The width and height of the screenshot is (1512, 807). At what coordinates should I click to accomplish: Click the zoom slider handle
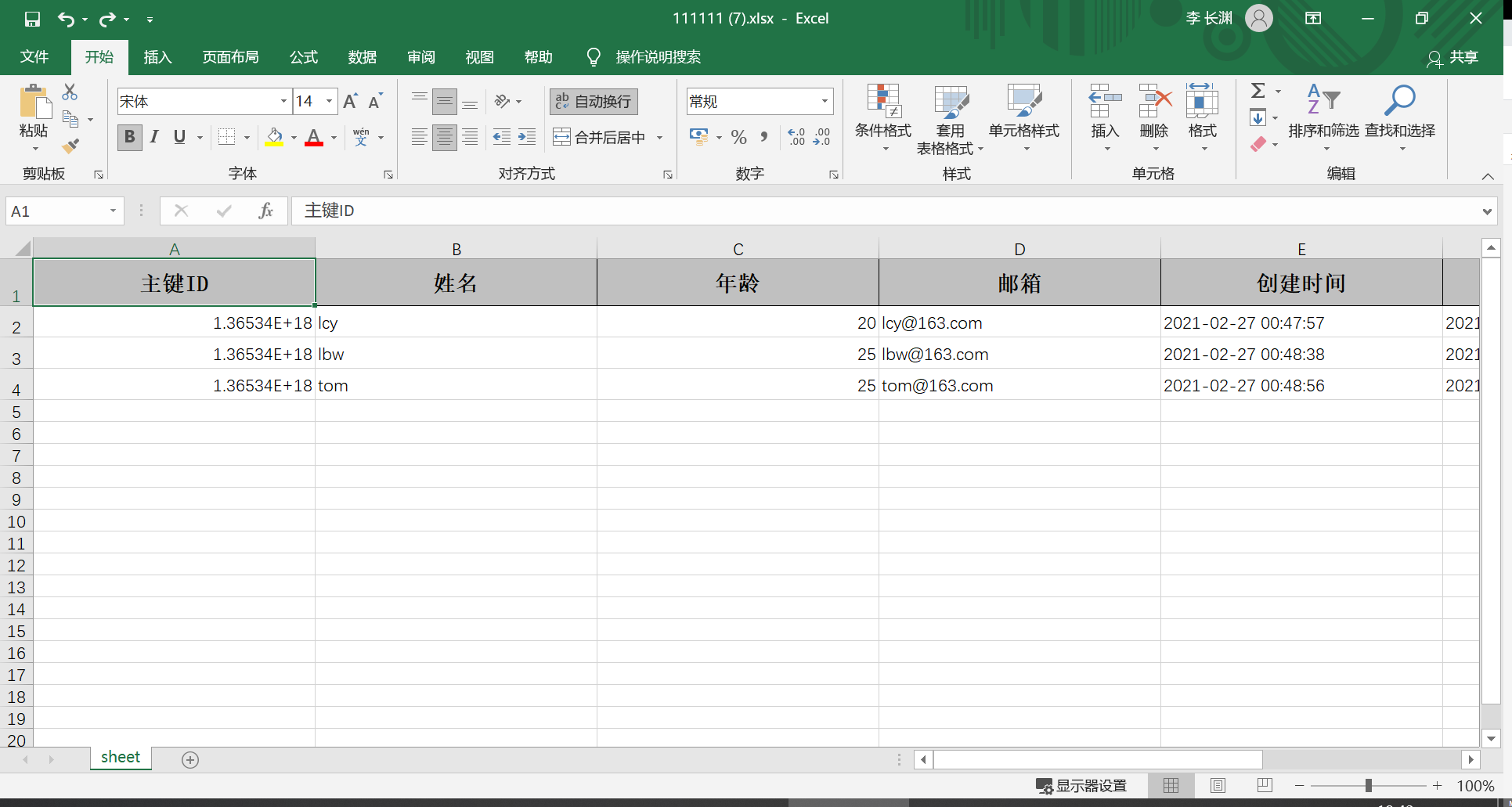point(1369,785)
